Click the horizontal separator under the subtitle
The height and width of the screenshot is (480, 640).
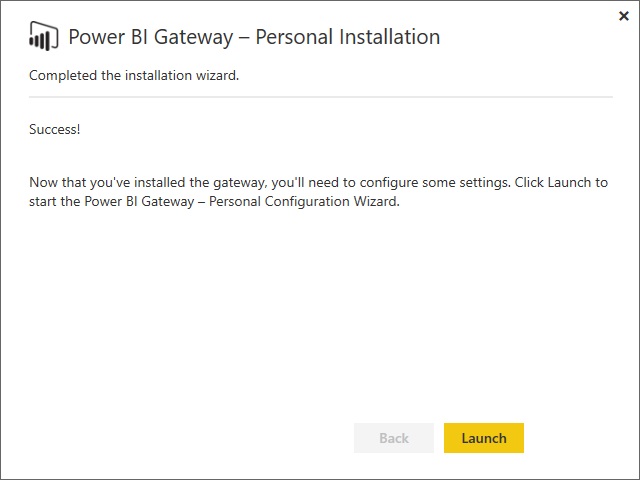click(x=320, y=97)
